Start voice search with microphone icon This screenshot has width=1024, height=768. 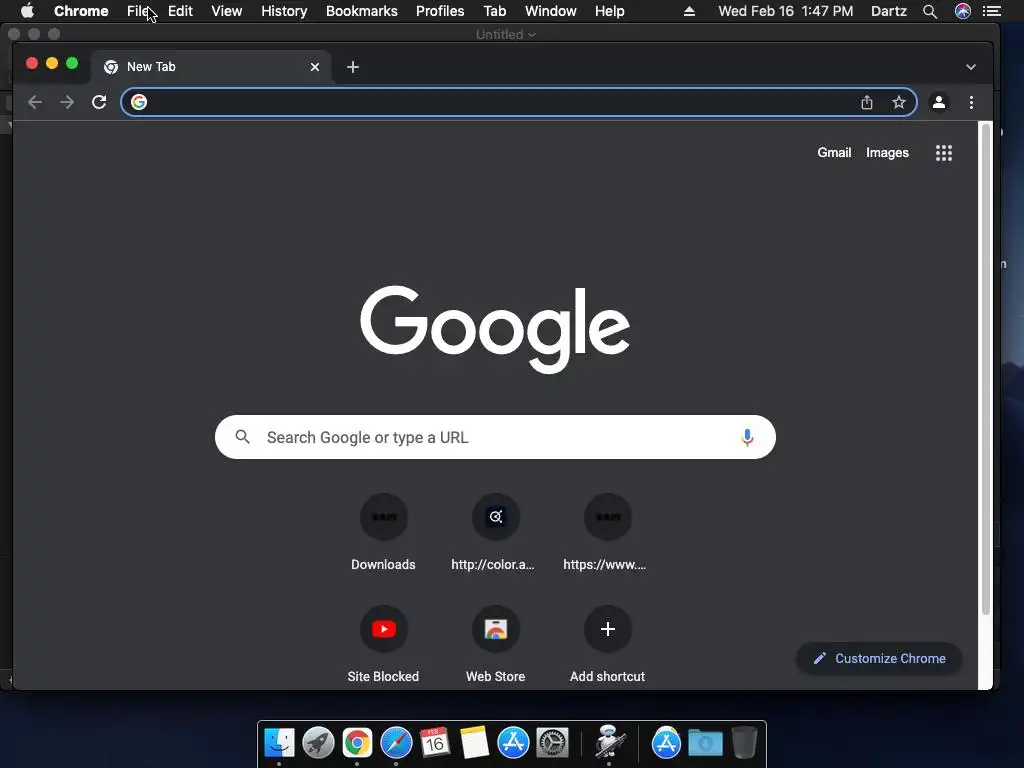coord(747,438)
